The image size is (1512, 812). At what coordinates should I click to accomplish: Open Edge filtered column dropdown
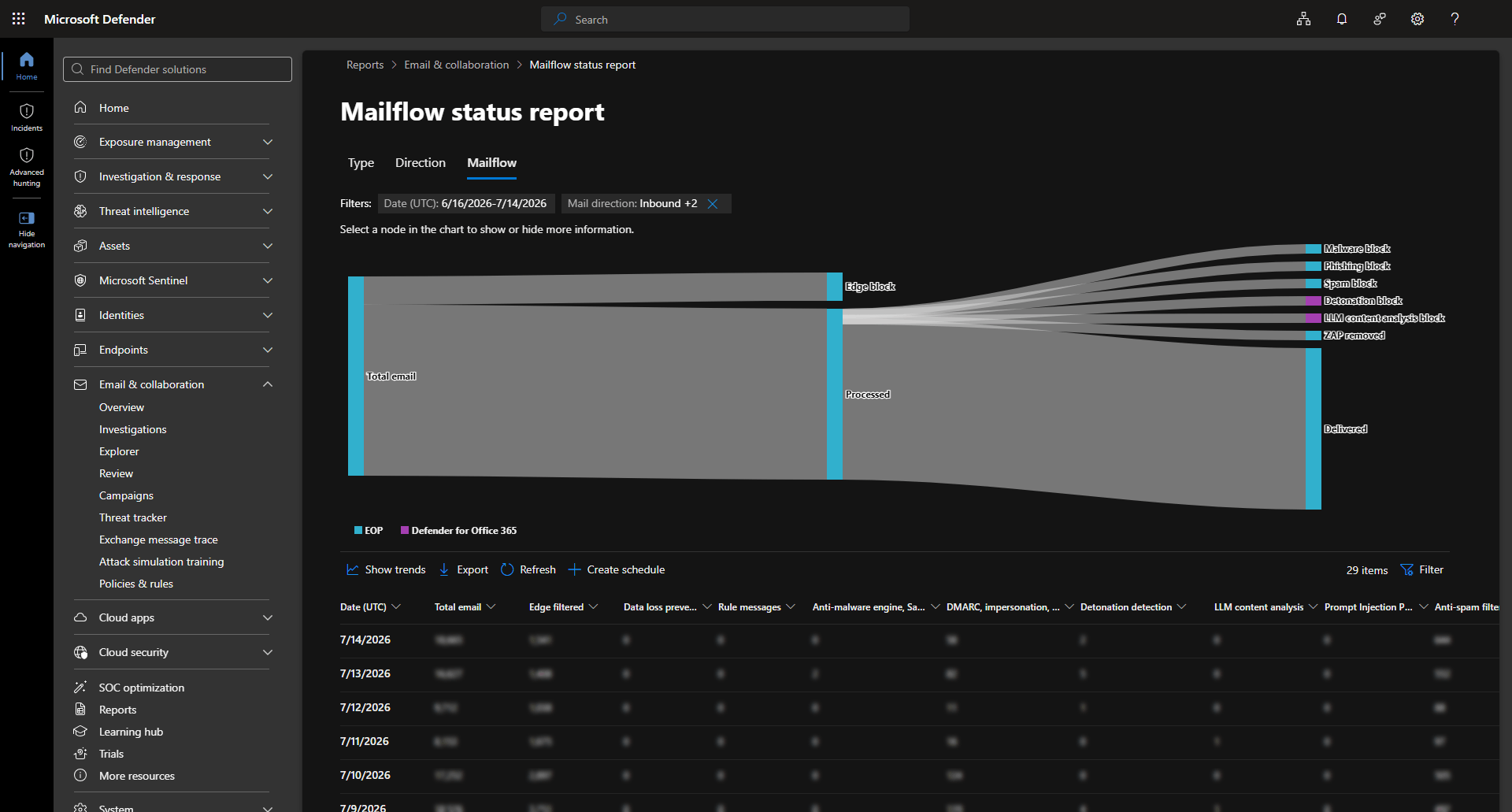pyautogui.click(x=594, y=607)
